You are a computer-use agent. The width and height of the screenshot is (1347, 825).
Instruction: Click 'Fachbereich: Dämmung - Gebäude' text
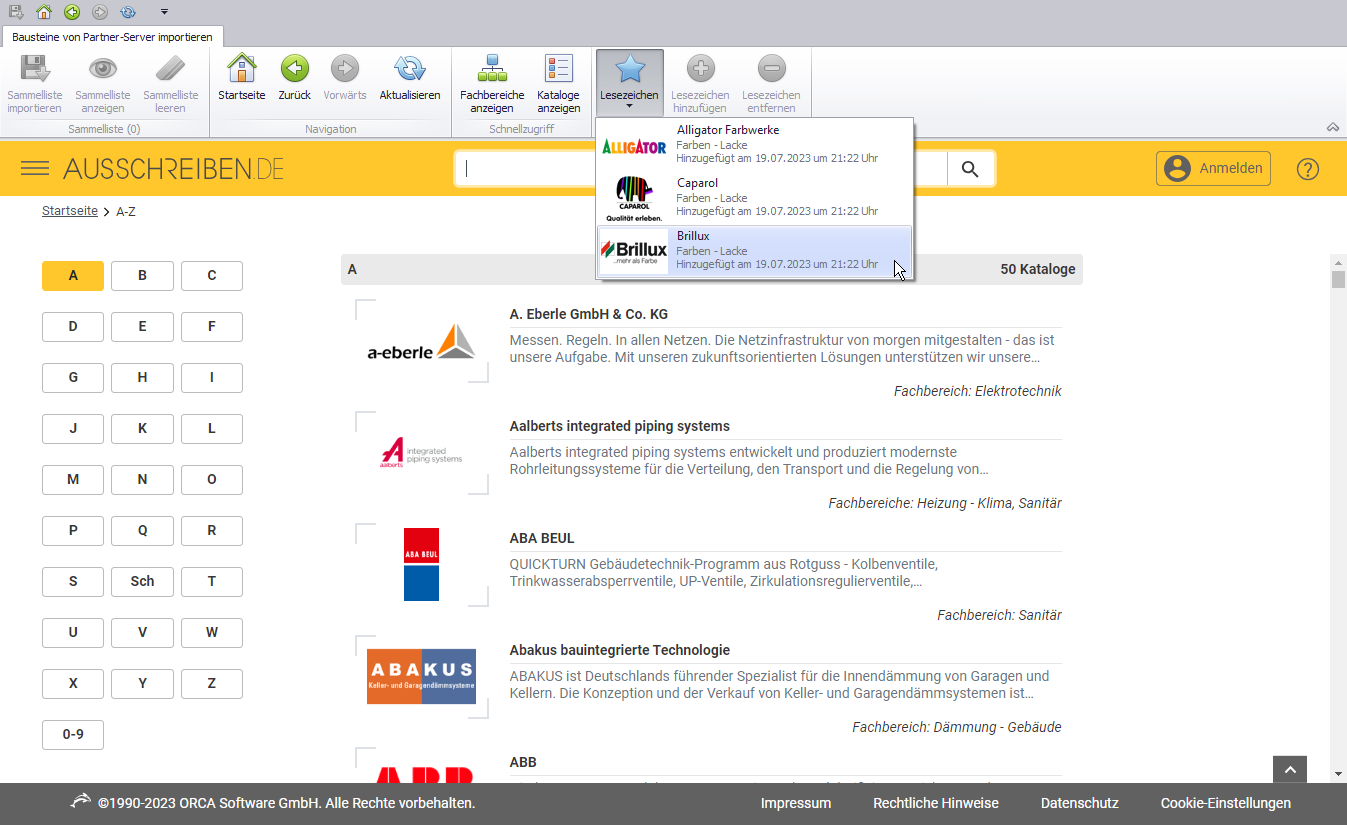tap(957, 727)
